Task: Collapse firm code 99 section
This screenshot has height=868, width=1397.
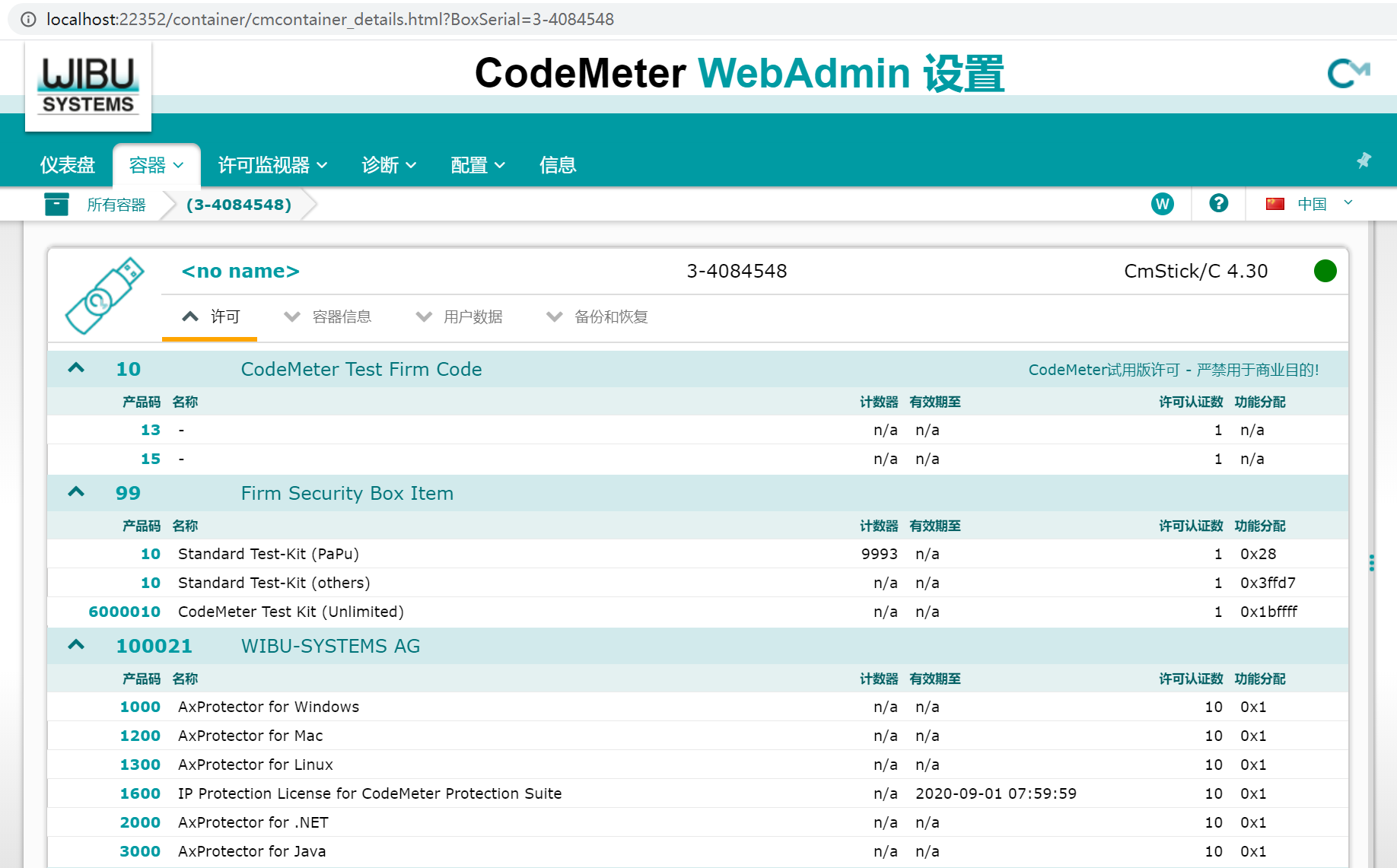Action: (76, 492)
